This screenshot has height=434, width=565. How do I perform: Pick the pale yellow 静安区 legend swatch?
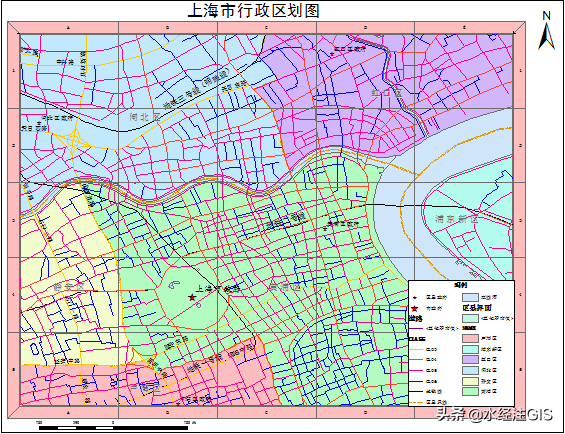[471, 381]
